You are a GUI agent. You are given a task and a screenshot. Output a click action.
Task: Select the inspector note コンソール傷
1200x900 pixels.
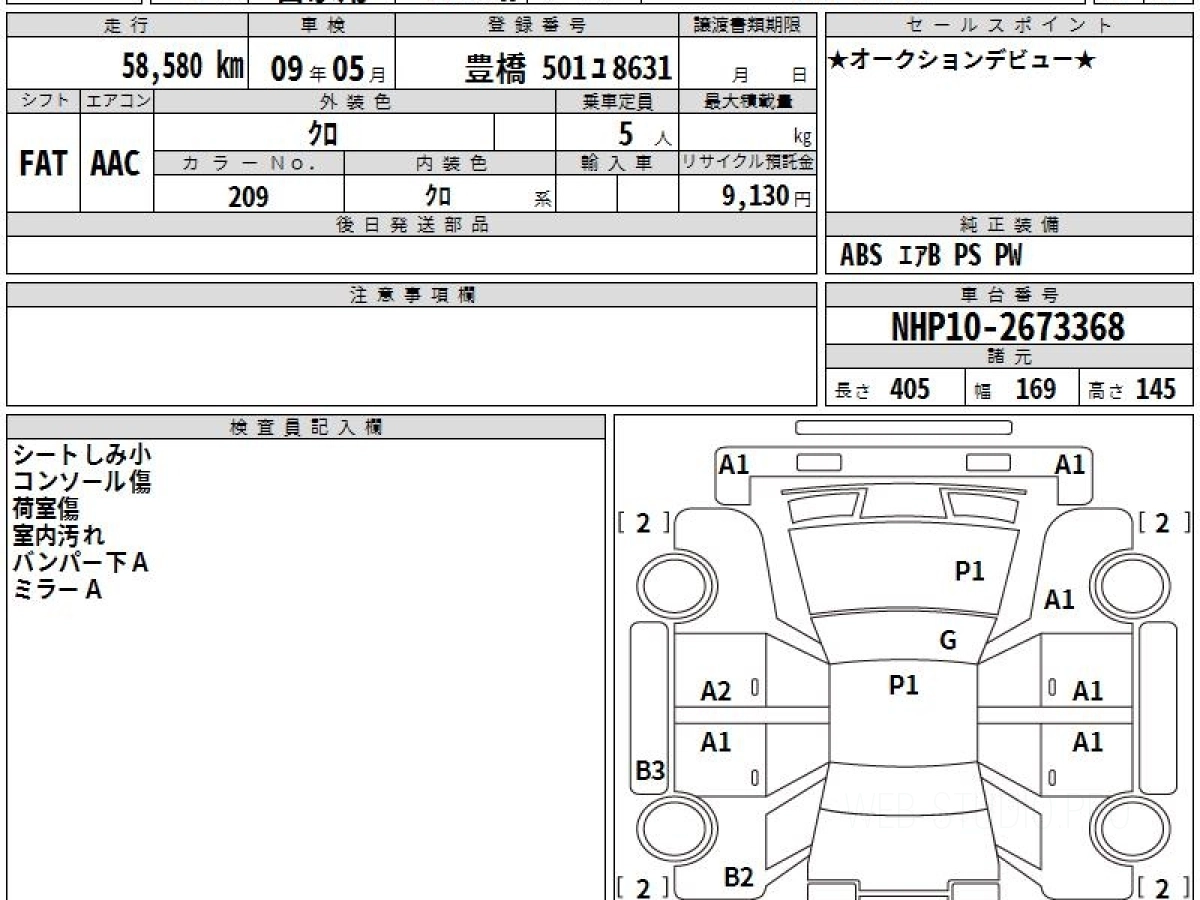pyautogui.click(x=82, y=482)
